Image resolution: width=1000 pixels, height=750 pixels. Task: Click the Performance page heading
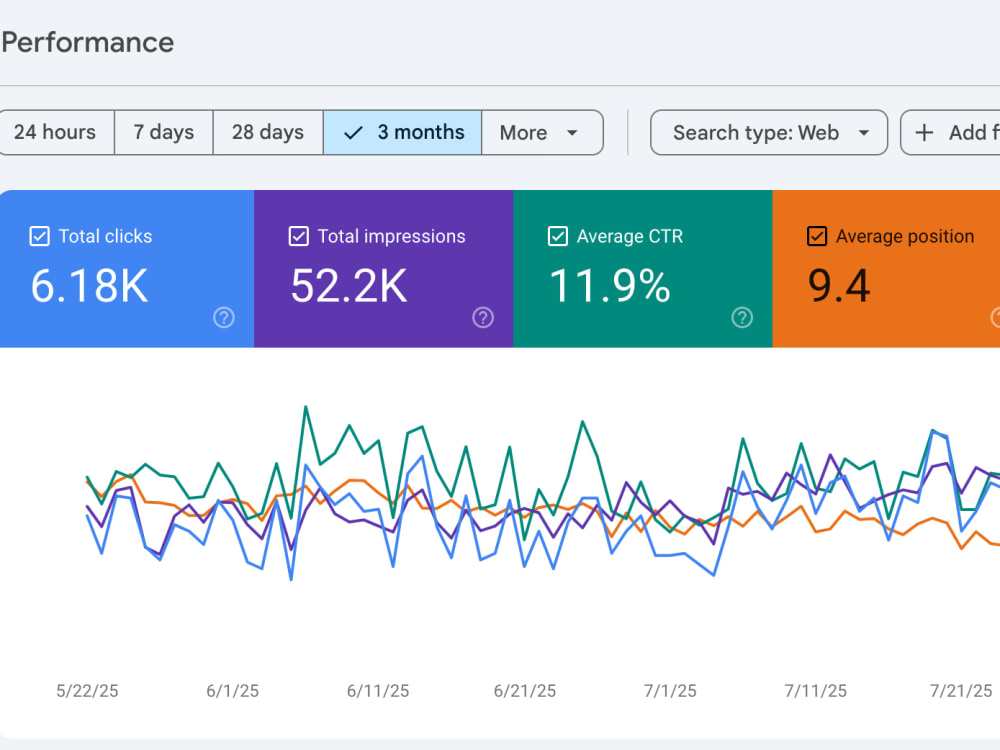[88, 43]
